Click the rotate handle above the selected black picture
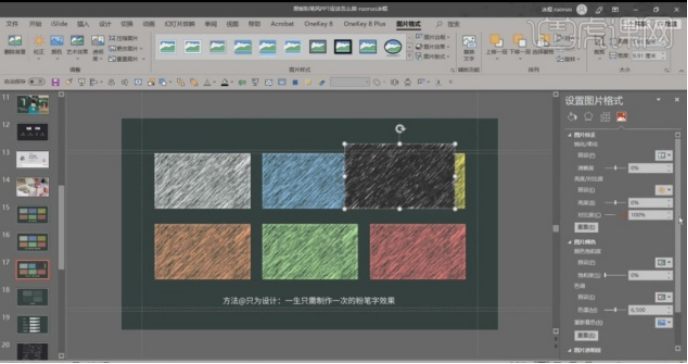688x364 pixels. tap(400, 129)
